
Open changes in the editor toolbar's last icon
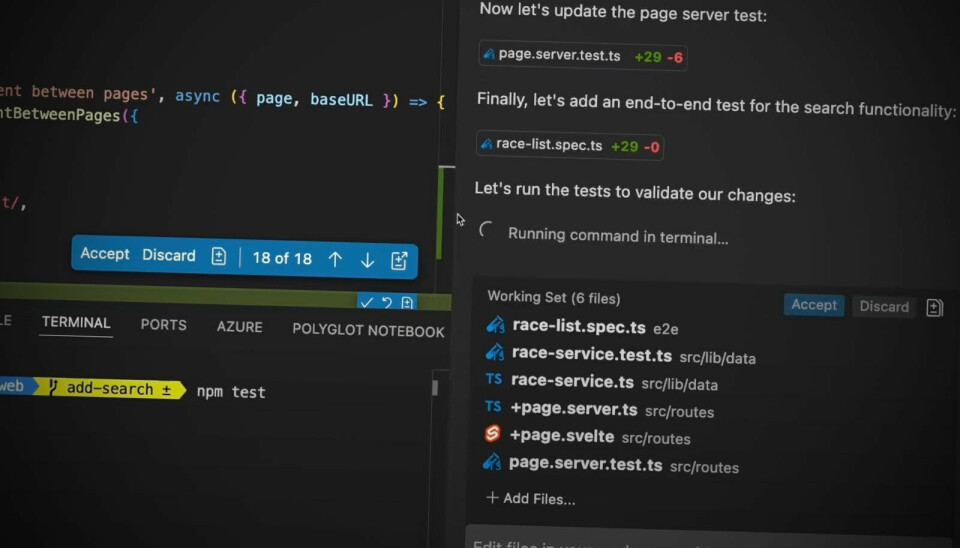(x=399, y=261)
